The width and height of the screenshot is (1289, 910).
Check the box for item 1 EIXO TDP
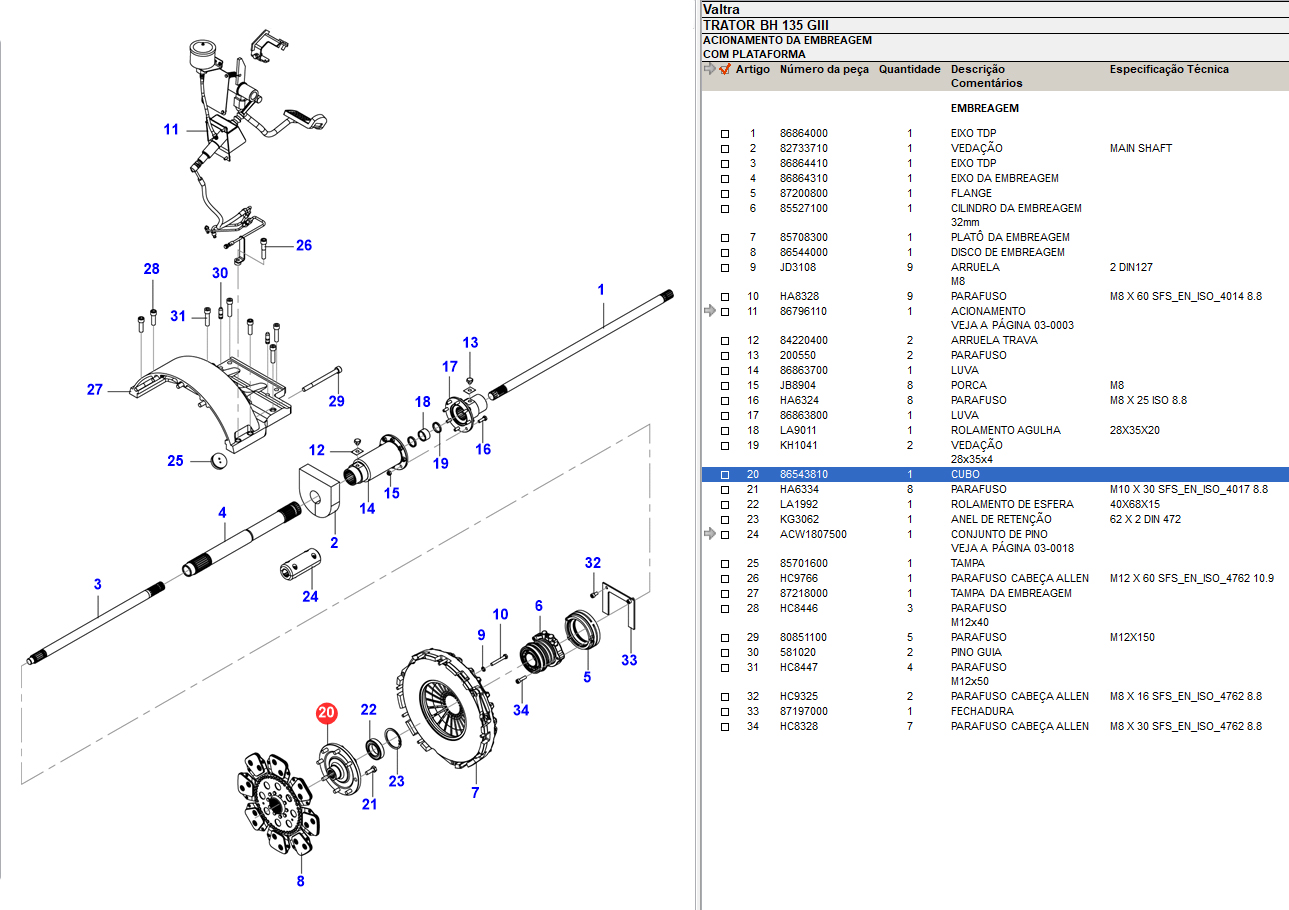tap(726, 134)
